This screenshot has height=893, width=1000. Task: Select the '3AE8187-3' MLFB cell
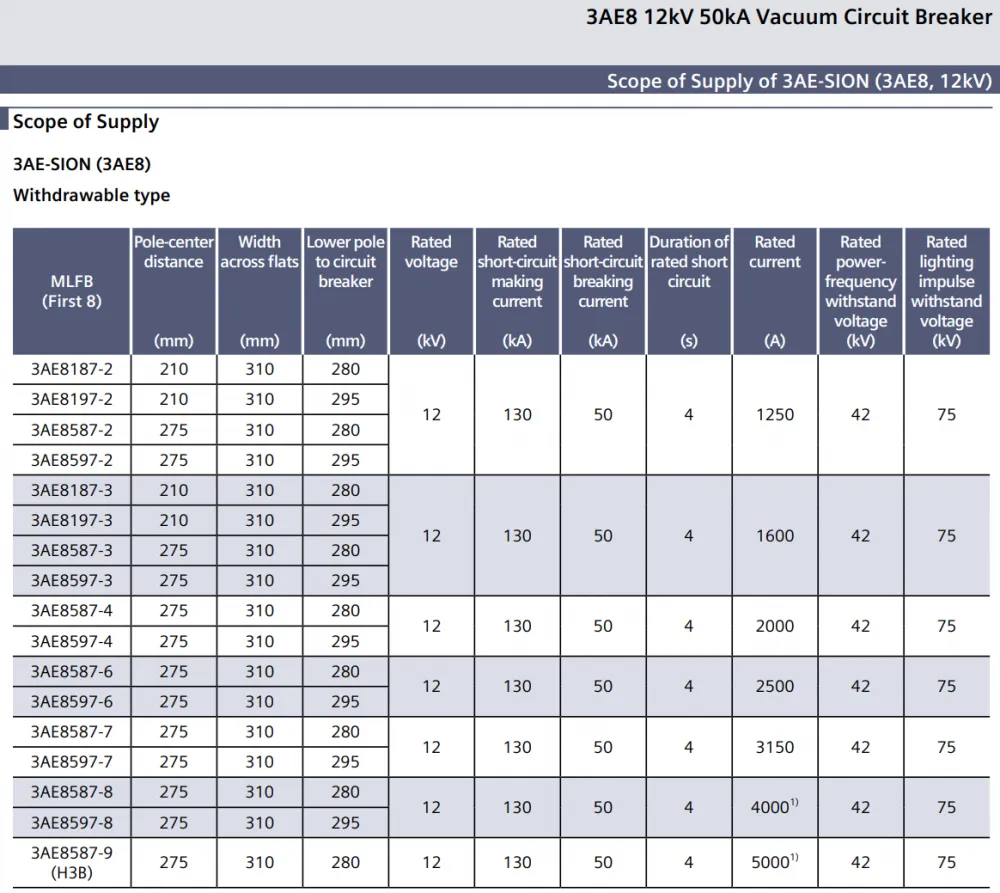71,490
